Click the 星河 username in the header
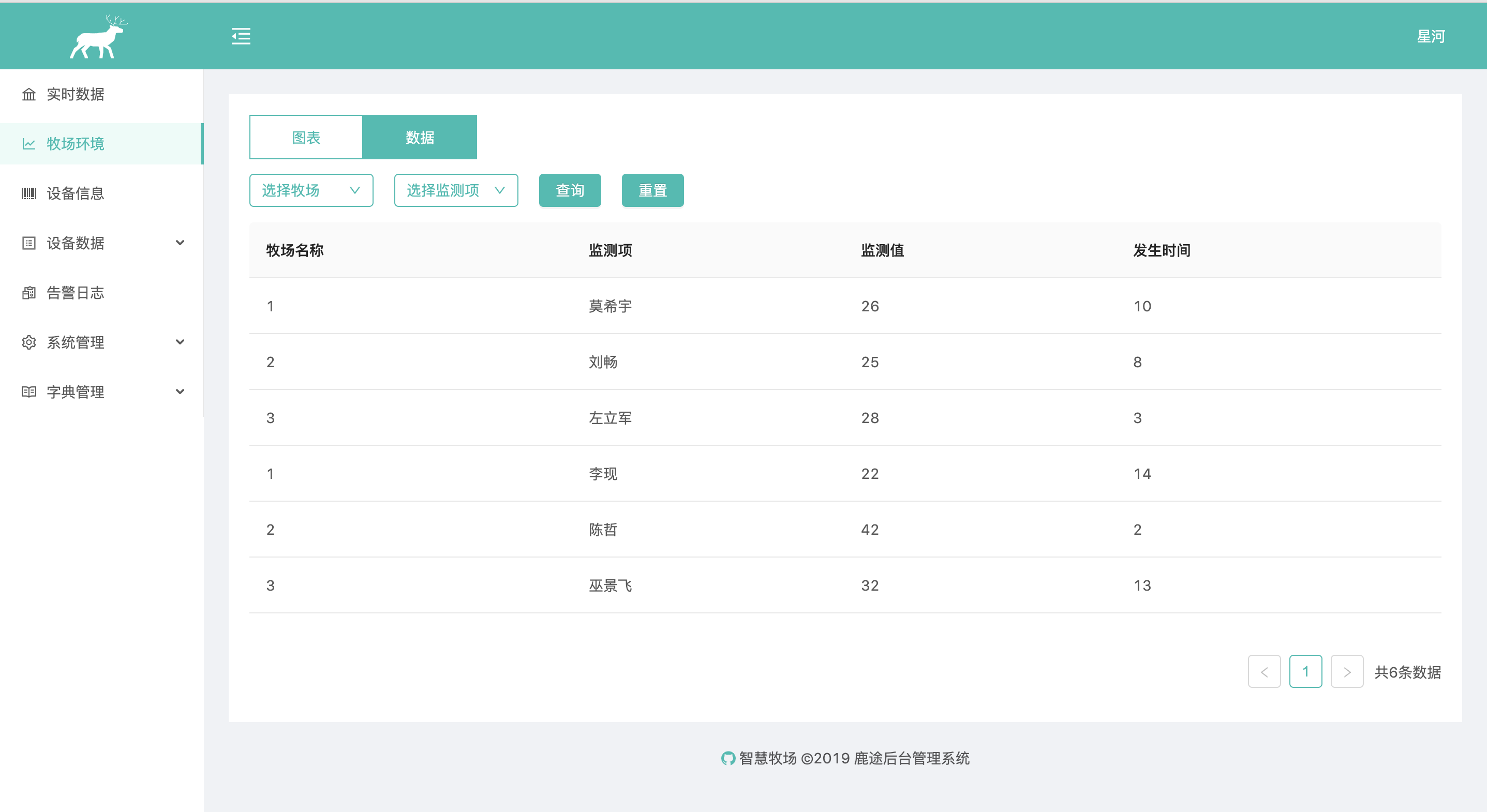 click(1431, 36)
